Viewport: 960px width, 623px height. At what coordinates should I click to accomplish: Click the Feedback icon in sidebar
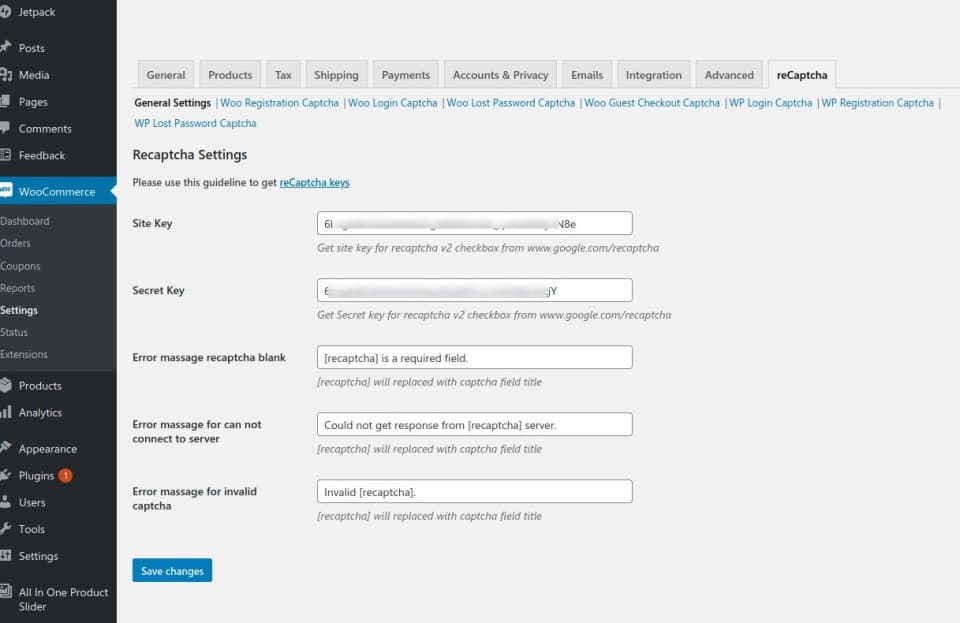coord(6,155)
